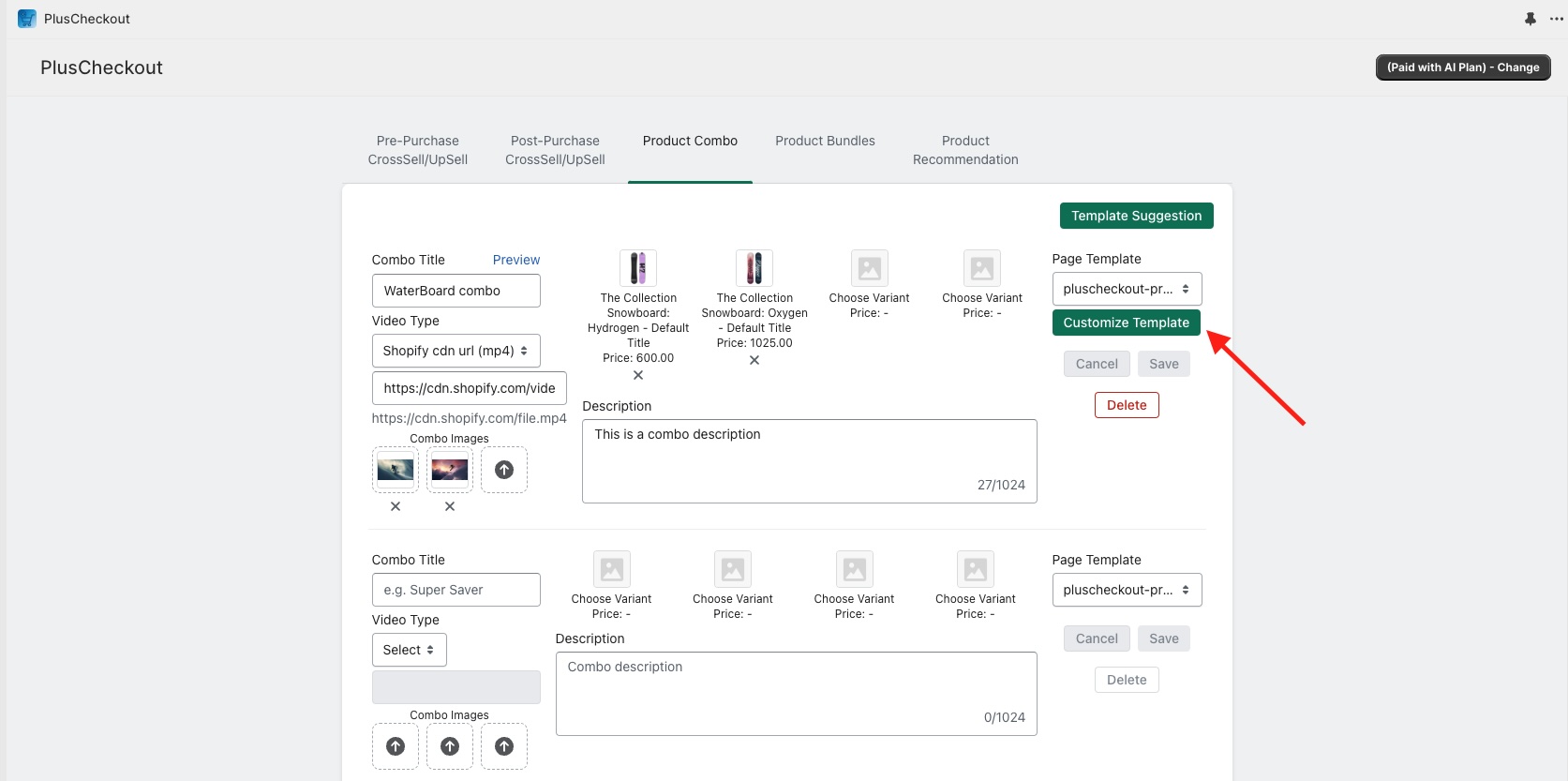Delete the first surfing combo image
Viewport: 1568px width, 781px height.
pyautogui.click(x=396, y=506)
